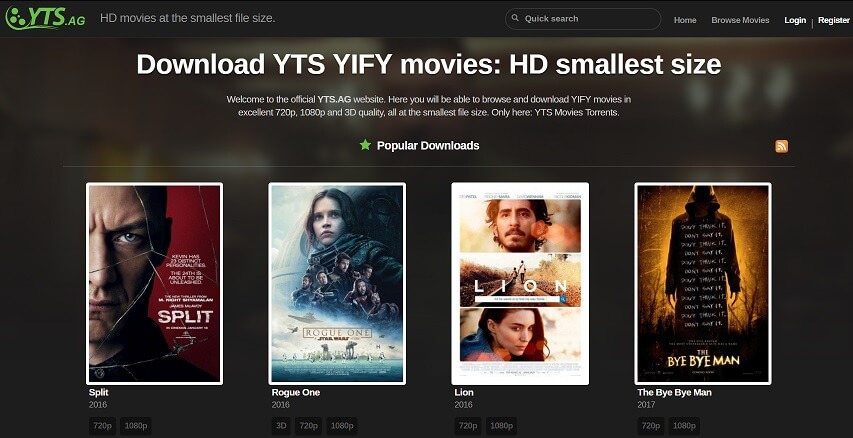Select 1080p quality for Rogue One

click(x=342, y=425)
